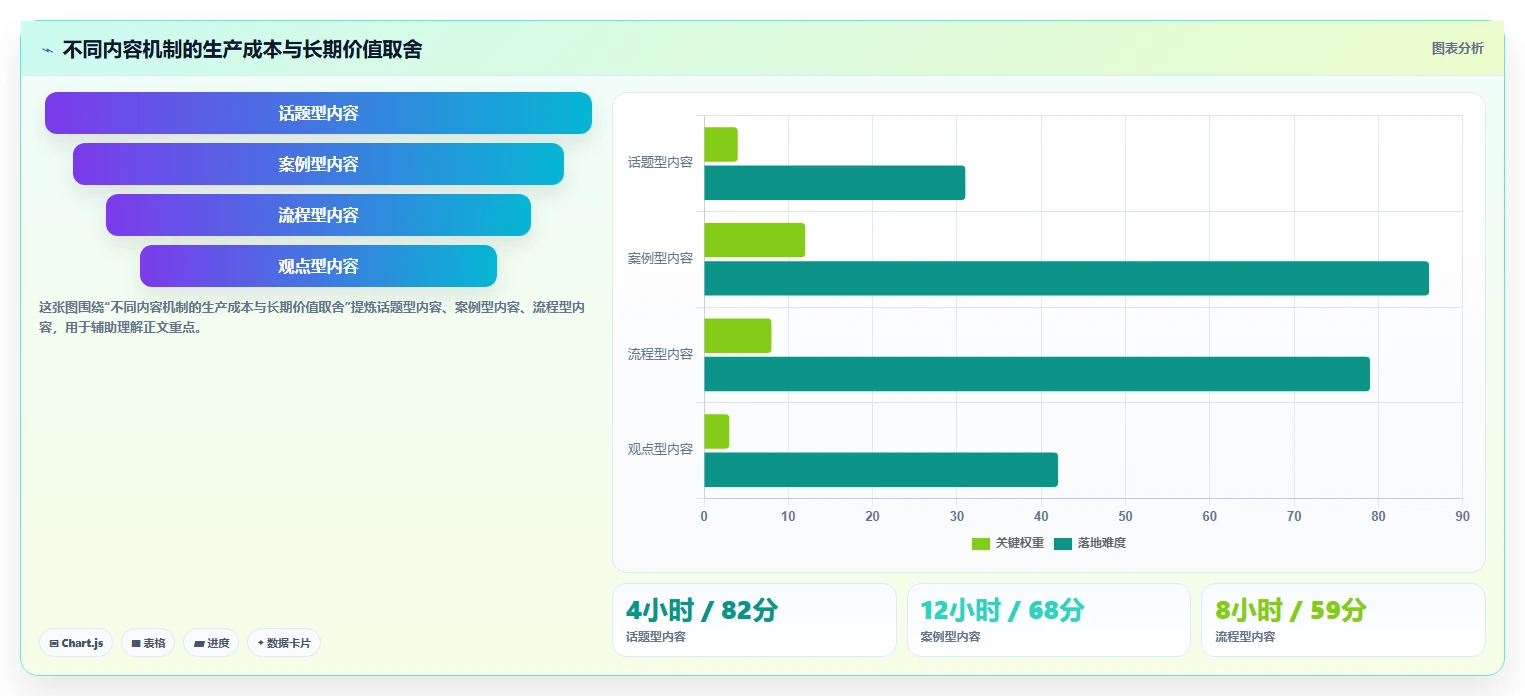Viewport: 1525px width, 696px height.
Task: Click the 图表分析 label in header
Action: [1457, 48]
